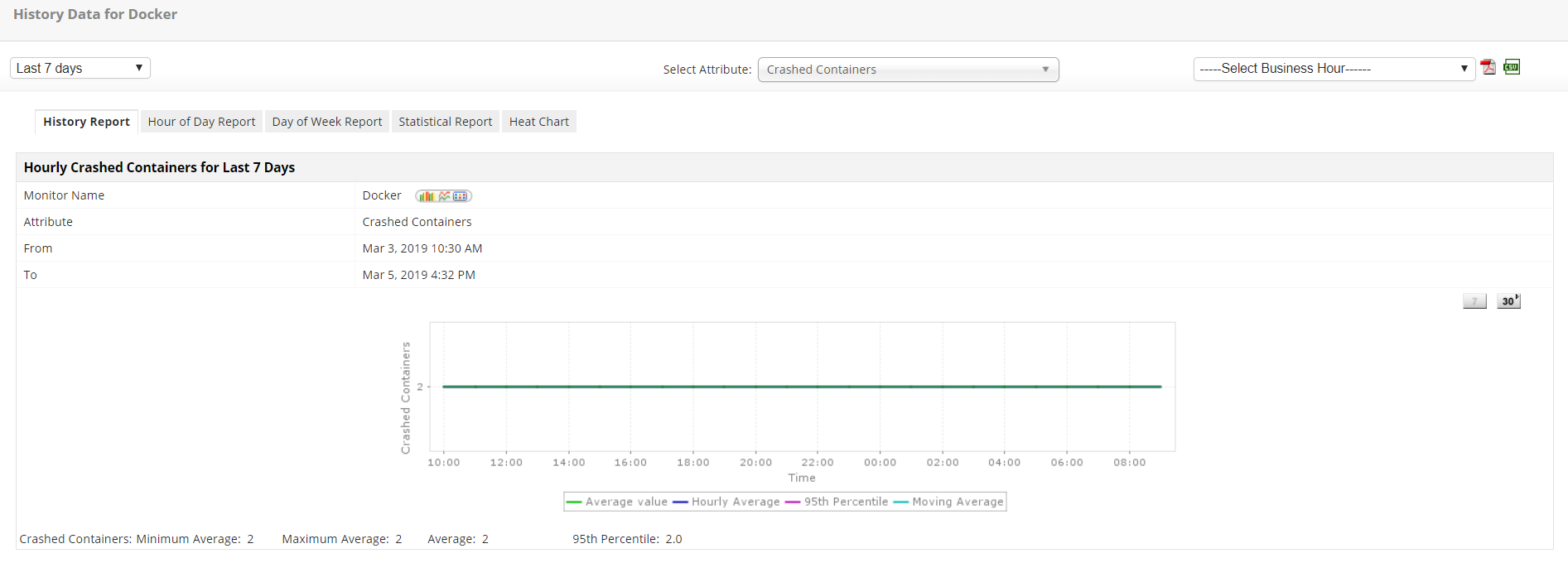
Task: Switch to Hour of Day Report tab
Action: pos(201,122)
